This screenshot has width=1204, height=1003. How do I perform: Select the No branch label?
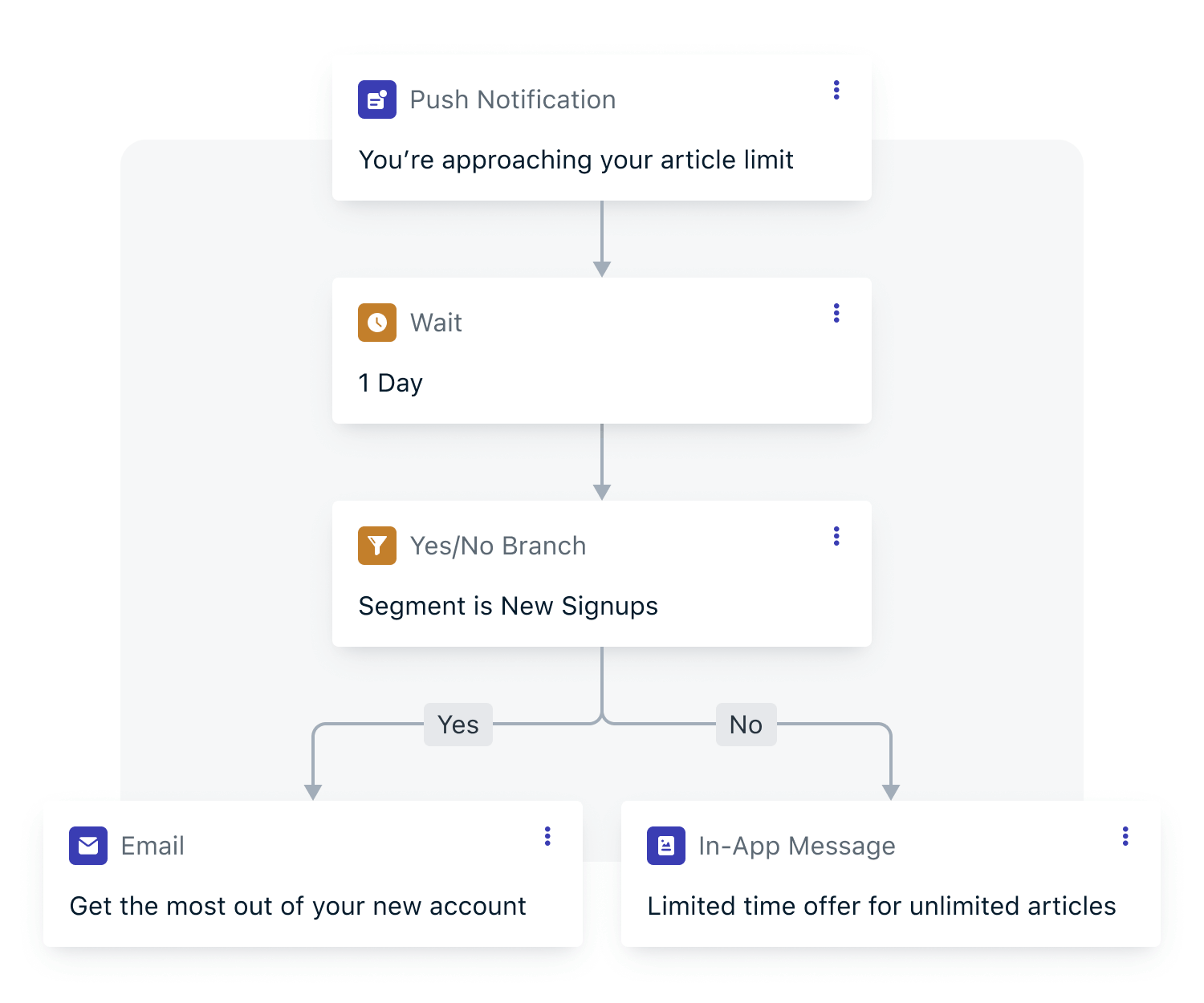[746, 725]
